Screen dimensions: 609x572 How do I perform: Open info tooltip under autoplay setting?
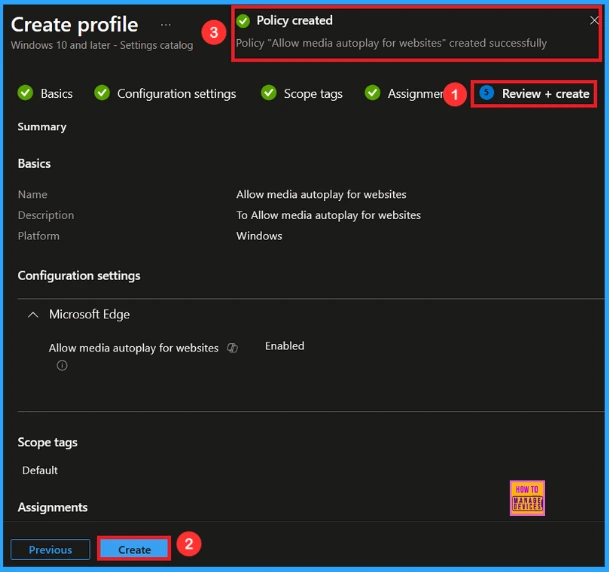coord(62,365)
